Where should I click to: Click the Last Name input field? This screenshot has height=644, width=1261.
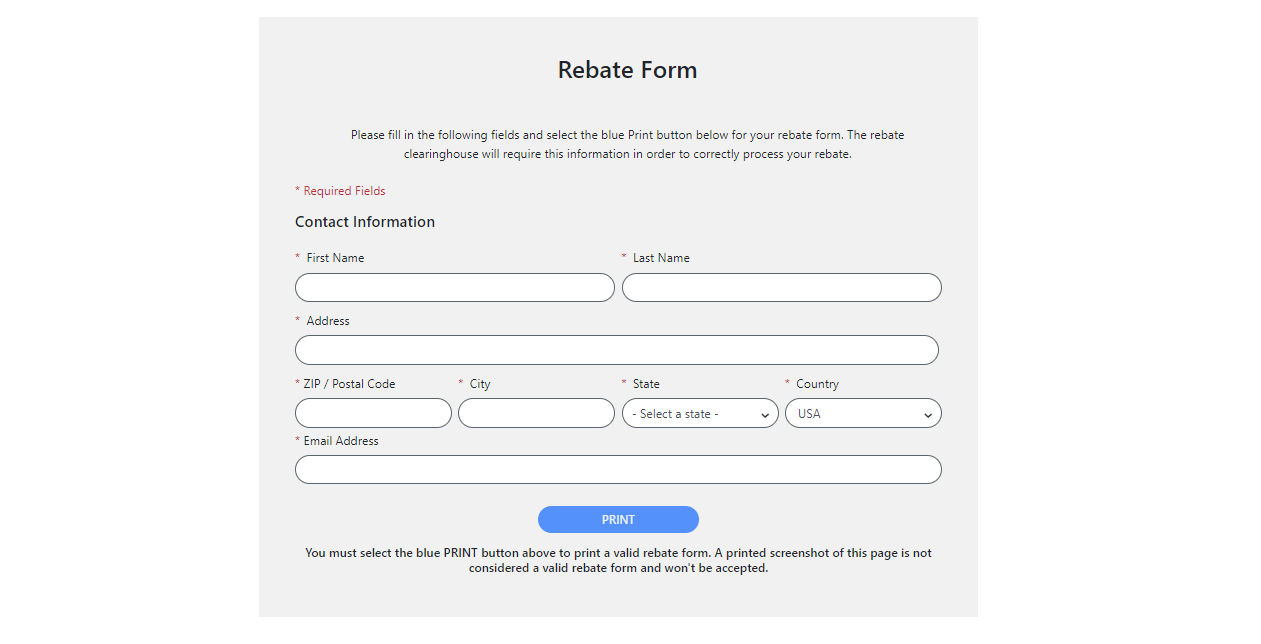point(782,288)
